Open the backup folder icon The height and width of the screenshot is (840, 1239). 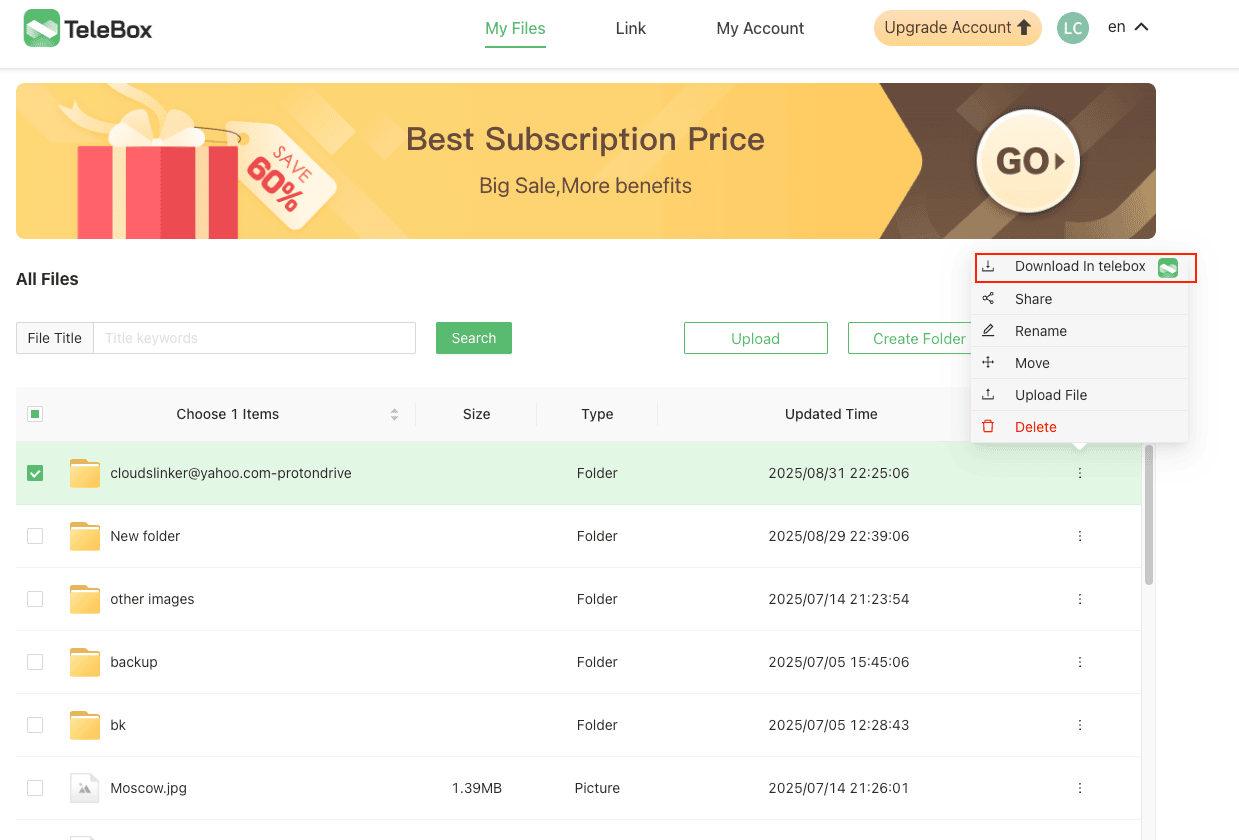[x=85, y=662]
